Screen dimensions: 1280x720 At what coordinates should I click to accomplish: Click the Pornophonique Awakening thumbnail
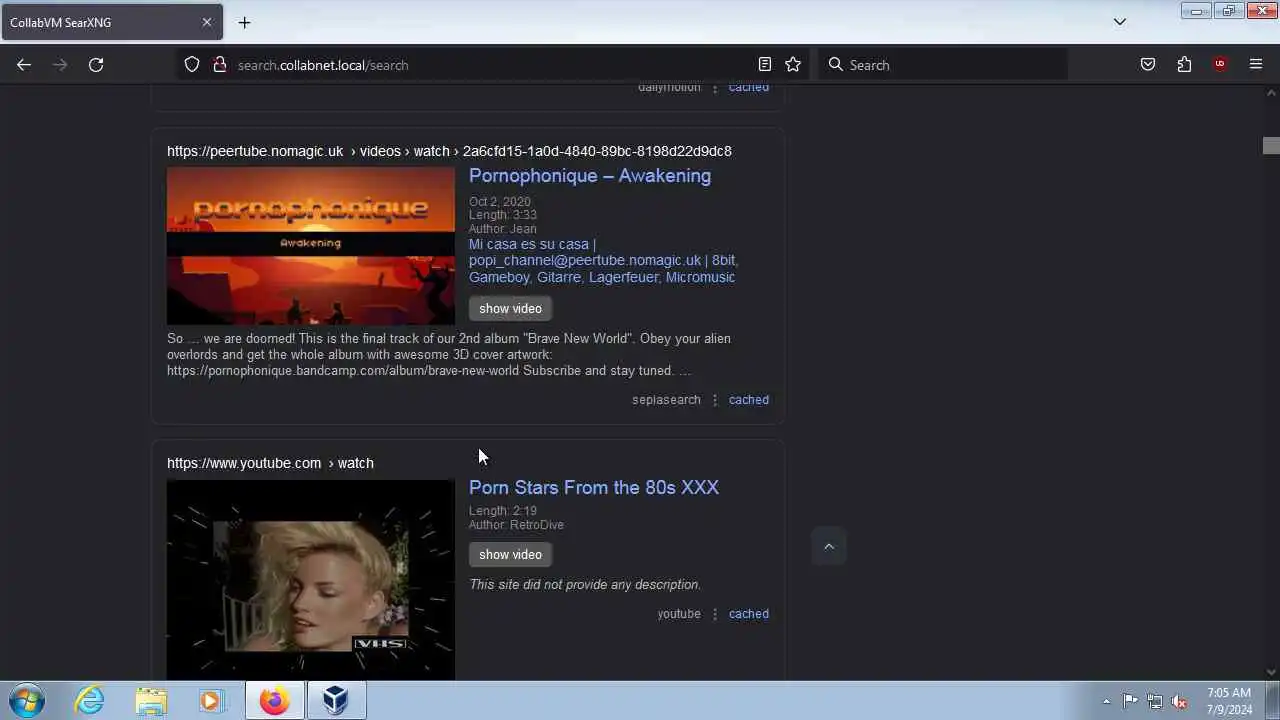pos(311,246)
